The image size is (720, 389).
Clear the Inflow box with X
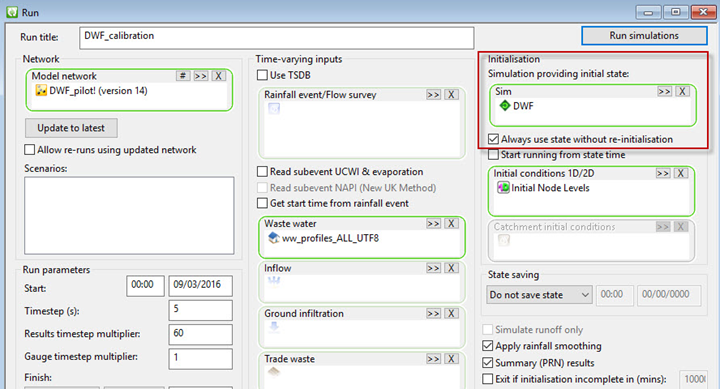click(451, 268)
